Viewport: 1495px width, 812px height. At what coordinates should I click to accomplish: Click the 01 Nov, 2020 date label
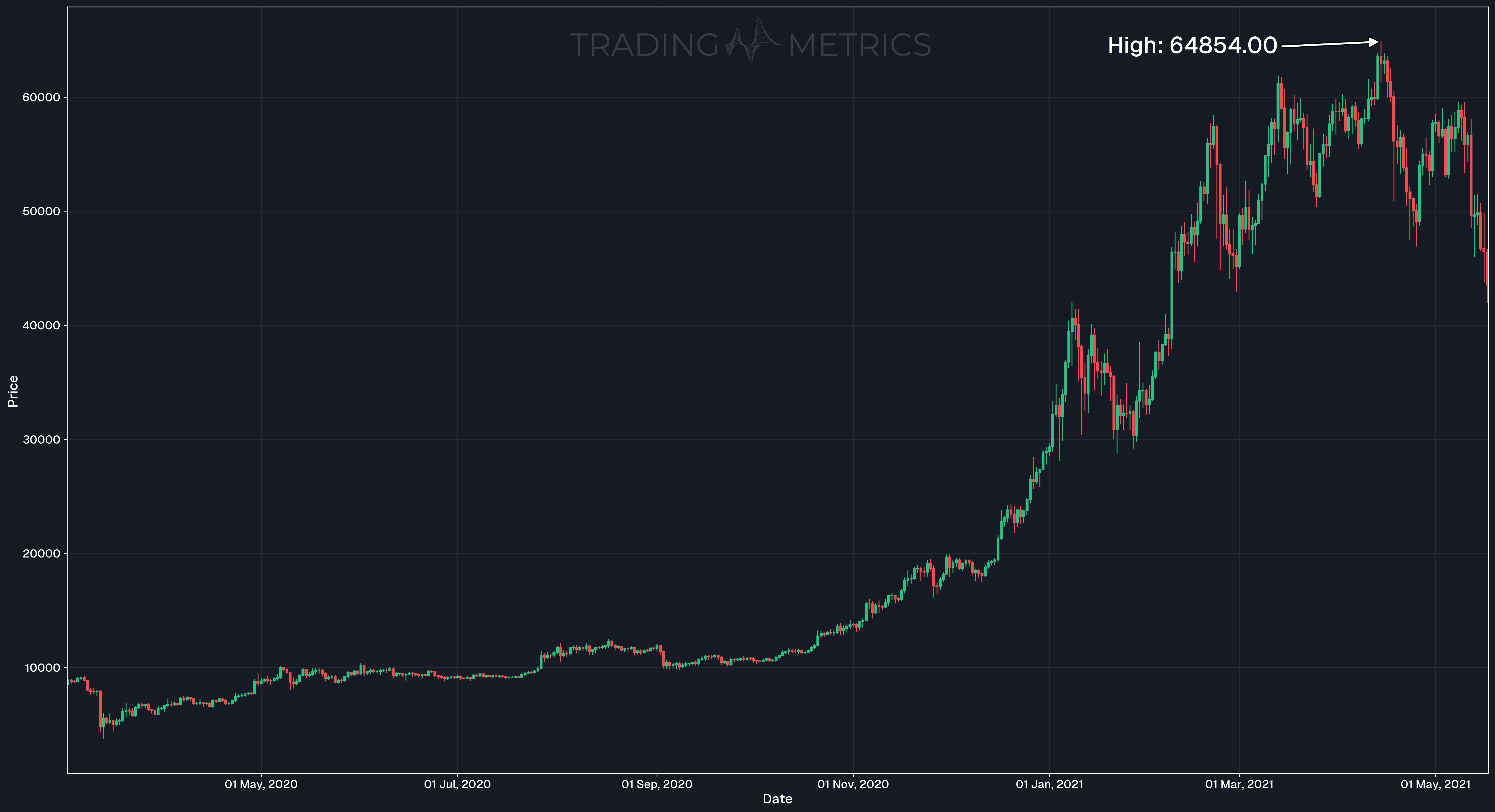[x=853, y=785]
